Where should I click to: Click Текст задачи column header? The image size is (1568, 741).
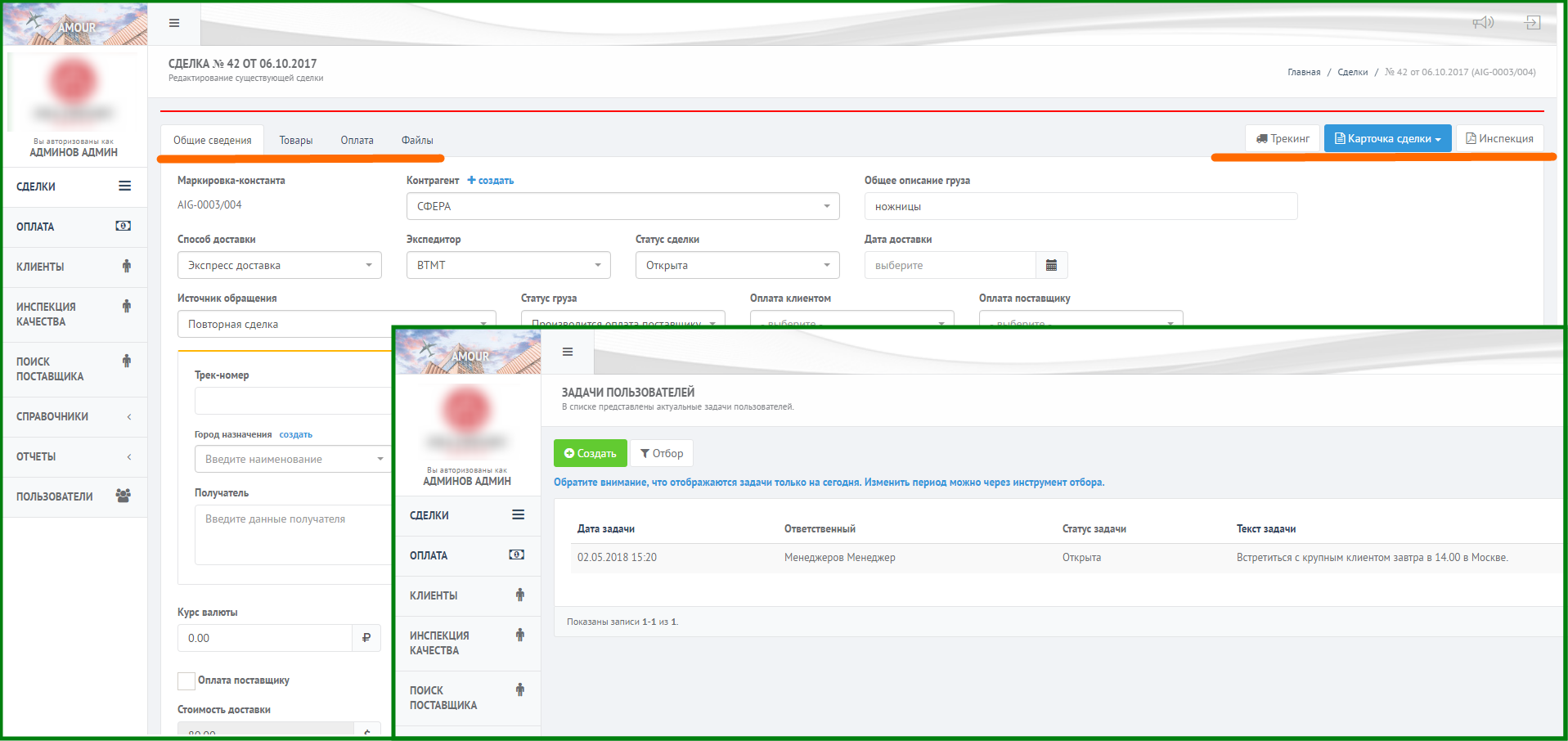coord(1266,528)
